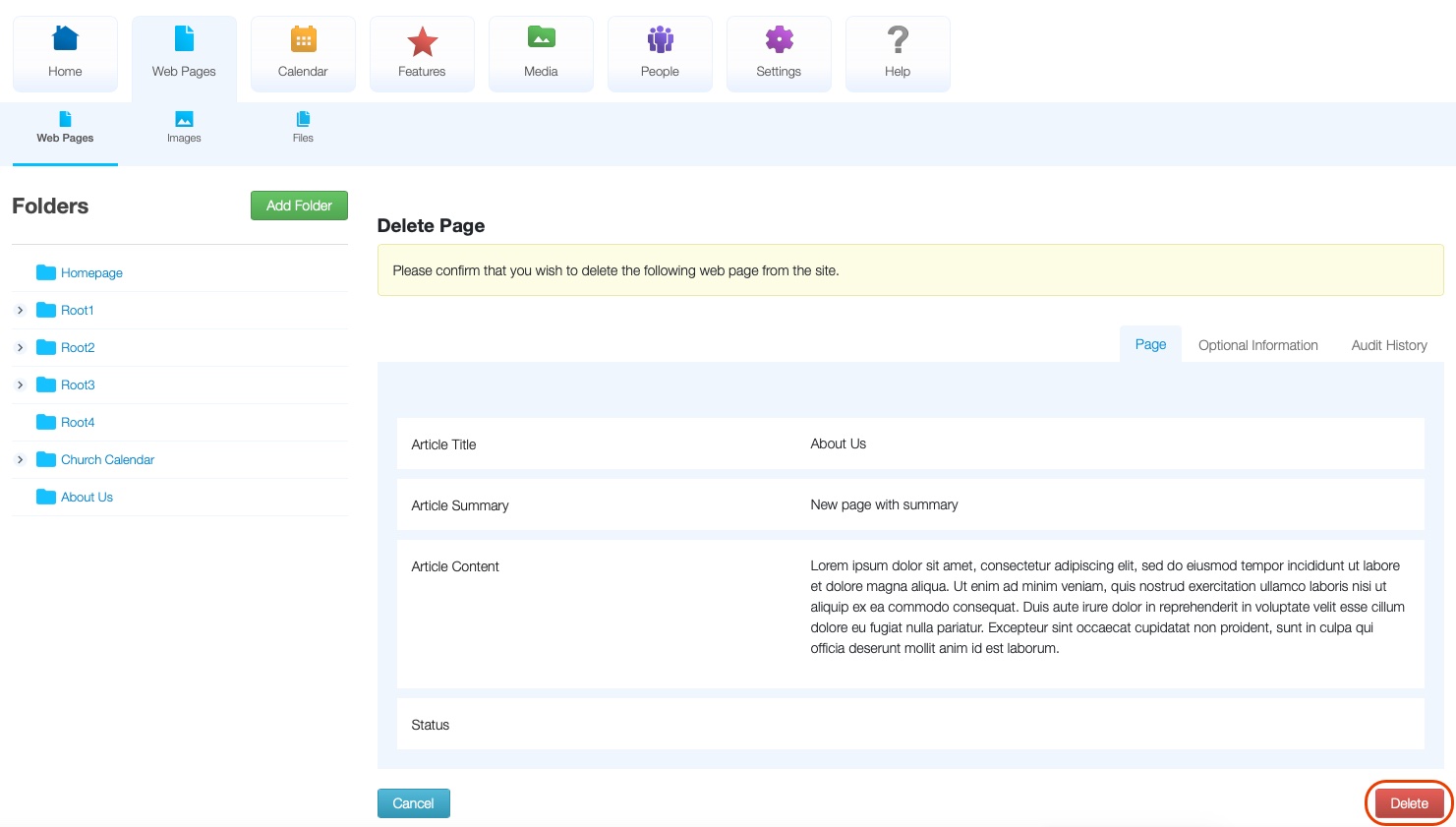Click the Root3 folder icon

point(45,384)
